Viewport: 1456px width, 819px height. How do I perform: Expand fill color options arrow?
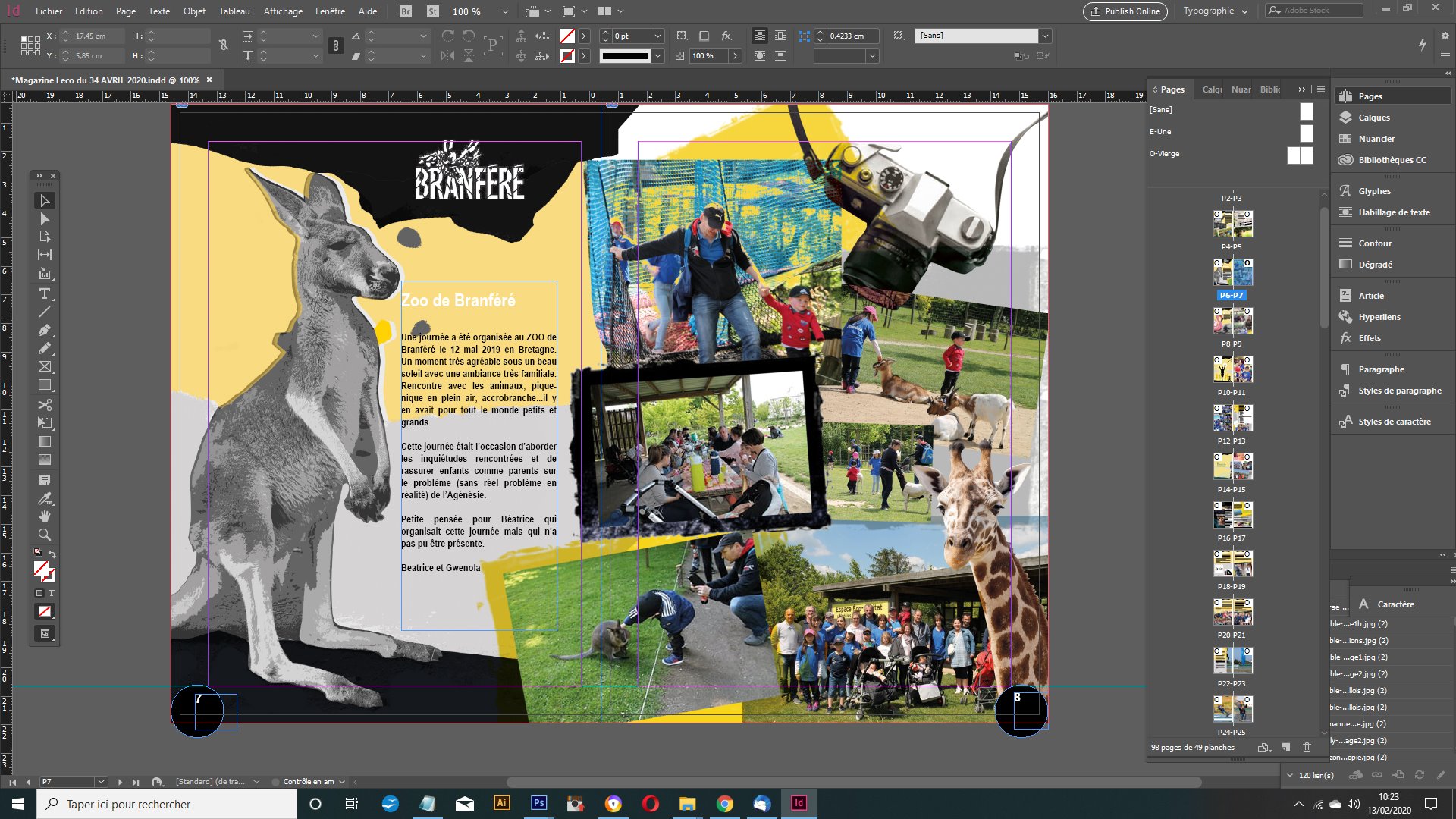click(x=583, y=36)
